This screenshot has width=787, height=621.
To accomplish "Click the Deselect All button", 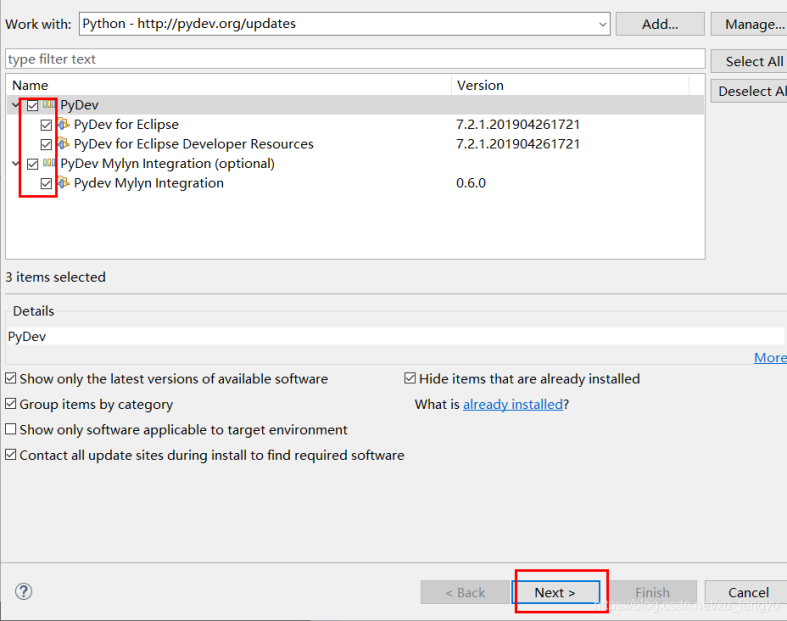I will (x=749, y=91).
